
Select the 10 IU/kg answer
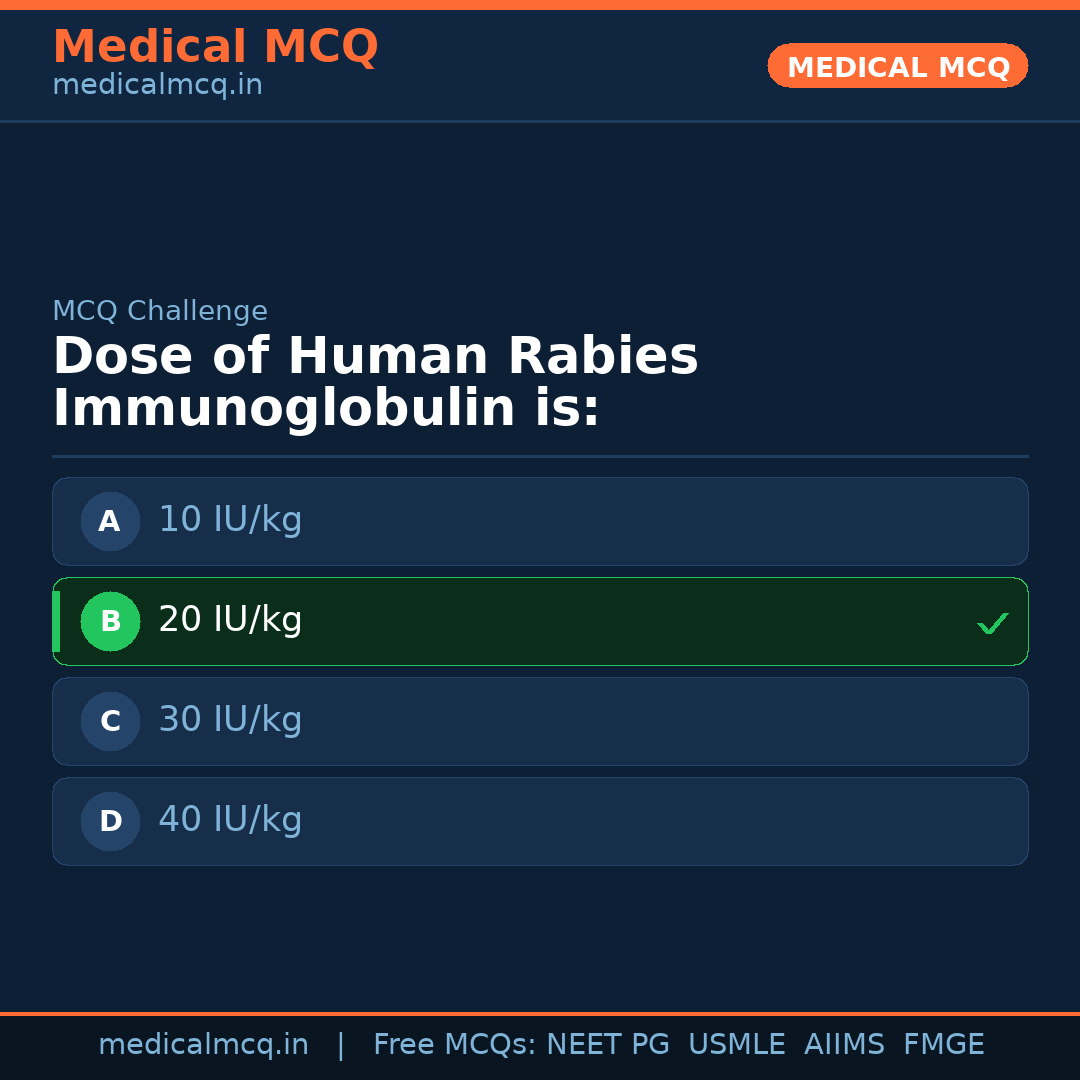[x=230, y=520]
